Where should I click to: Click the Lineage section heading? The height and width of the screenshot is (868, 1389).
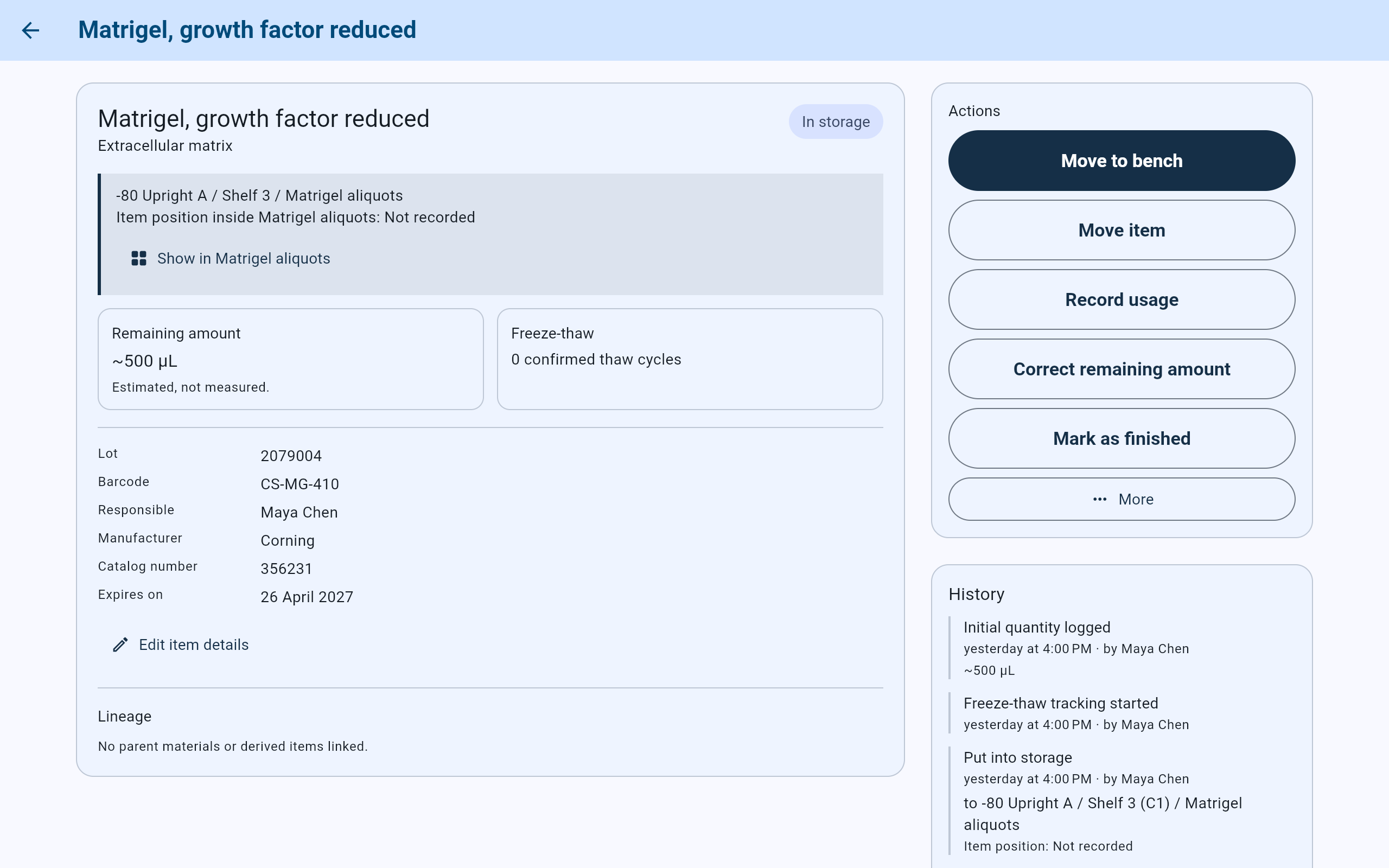[125, 717]
